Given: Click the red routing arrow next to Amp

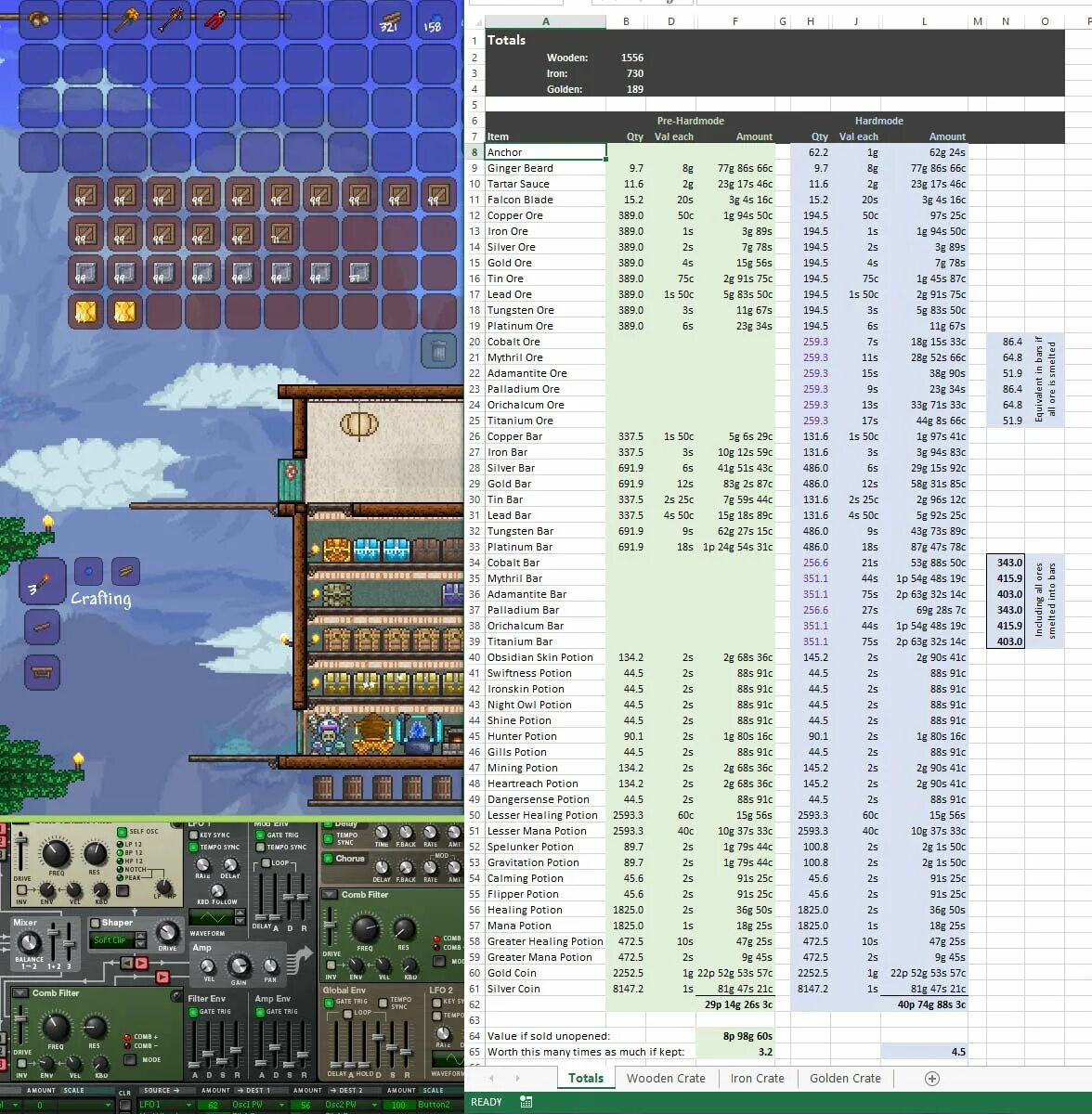Looking at the screenshot, I should tap(162, 977).
